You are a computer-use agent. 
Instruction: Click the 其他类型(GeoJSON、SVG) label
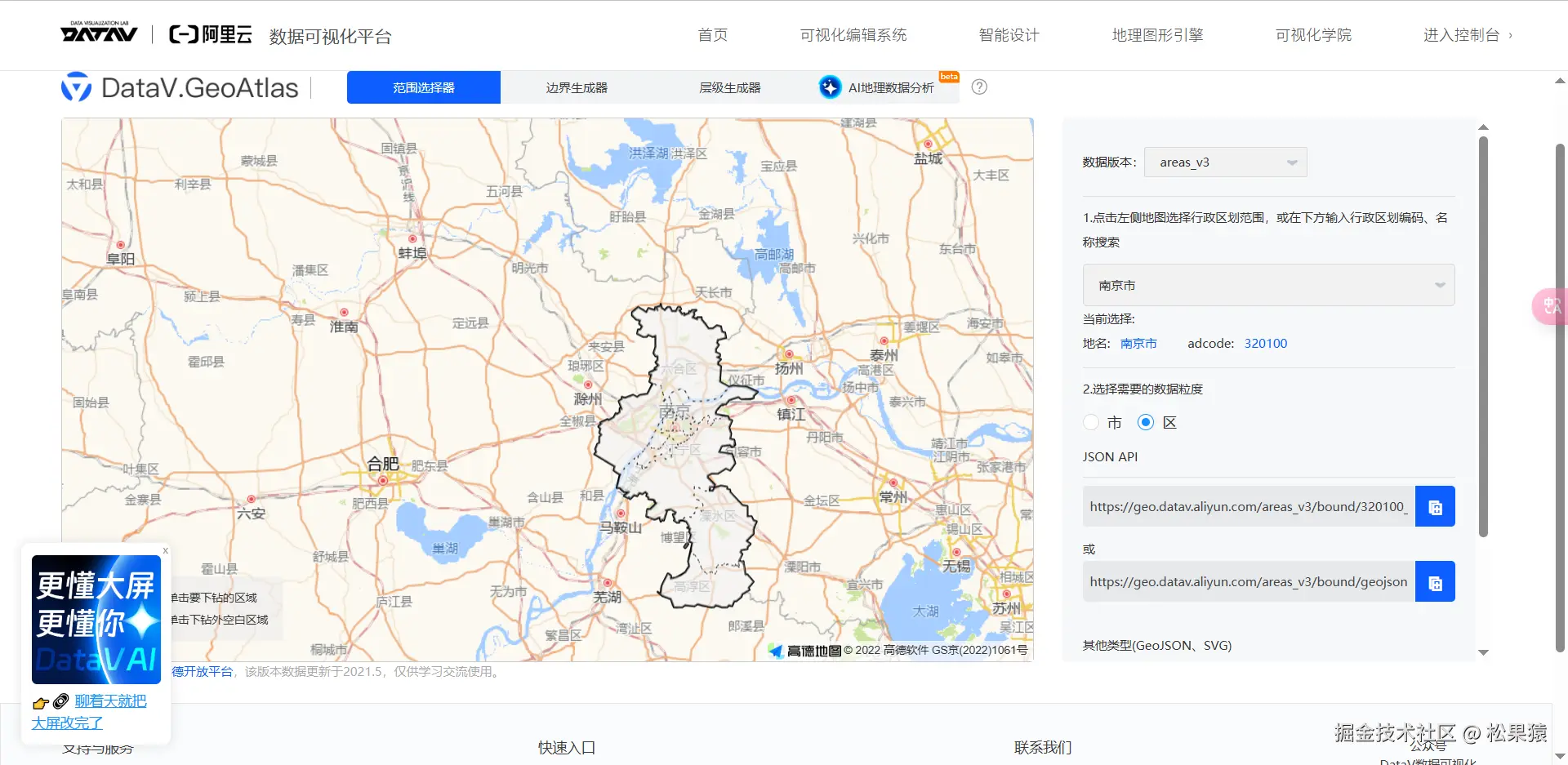point(1157,646)
